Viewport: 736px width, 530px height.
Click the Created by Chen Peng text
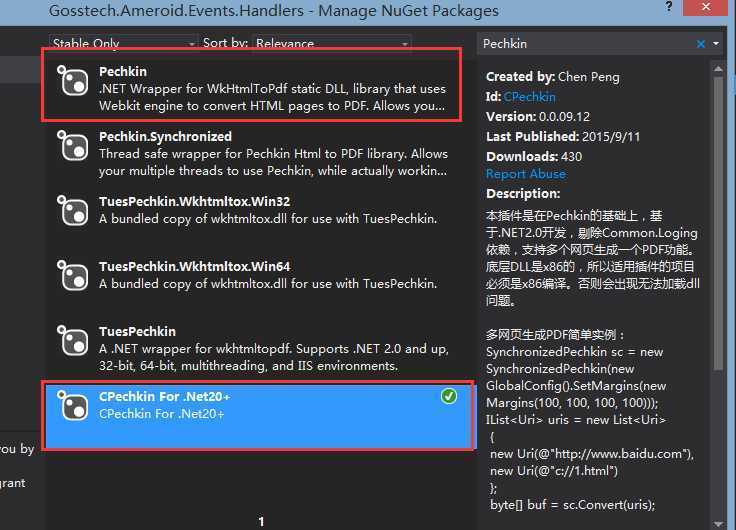coord(552,77)
